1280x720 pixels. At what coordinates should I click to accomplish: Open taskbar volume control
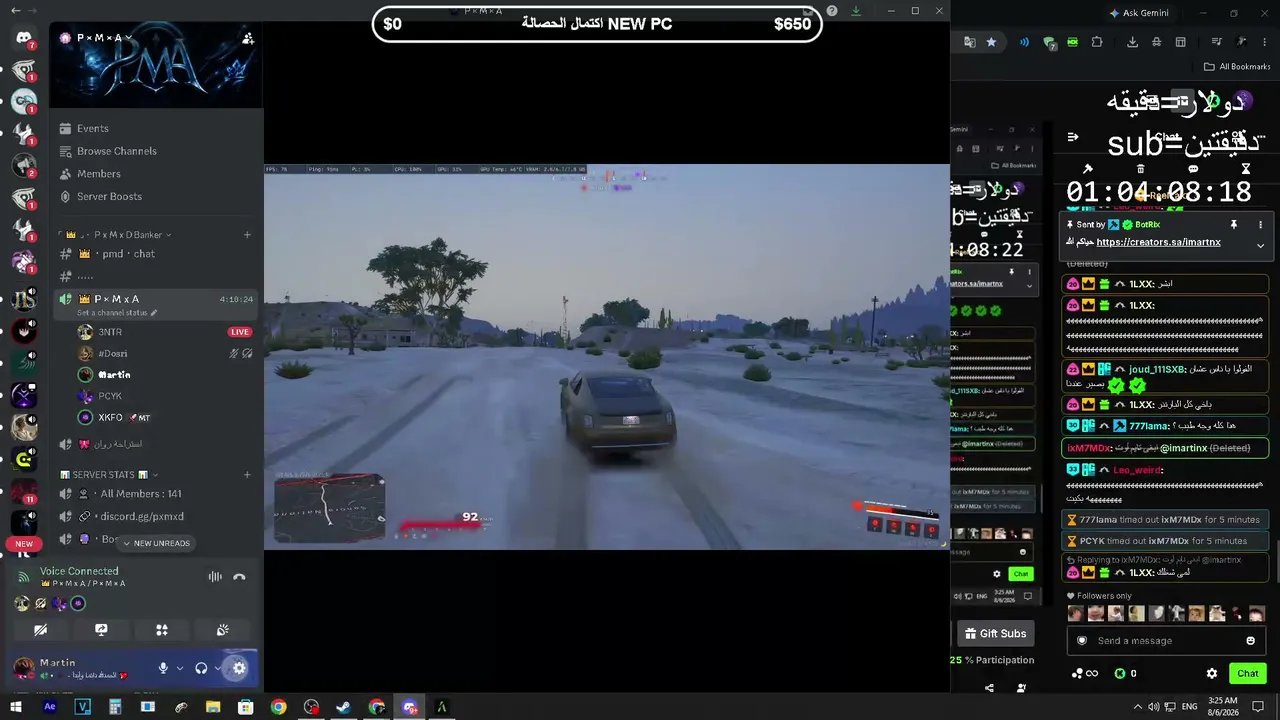[1154, 707]
